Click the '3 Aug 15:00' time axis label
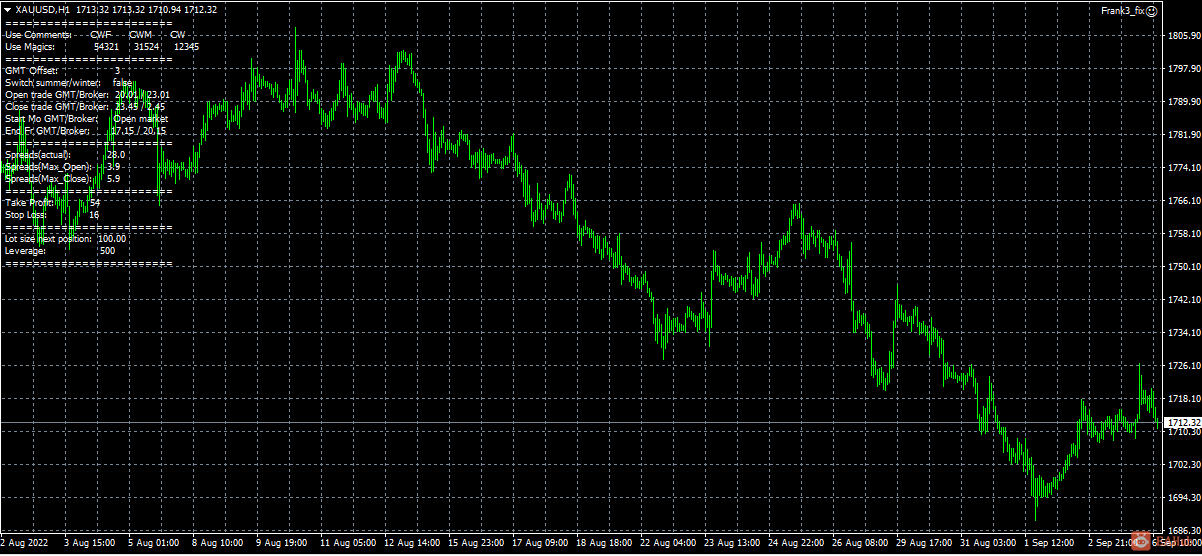Viewport: 1202px width, 556px height. pyautogui.click(x=90, y=543)
